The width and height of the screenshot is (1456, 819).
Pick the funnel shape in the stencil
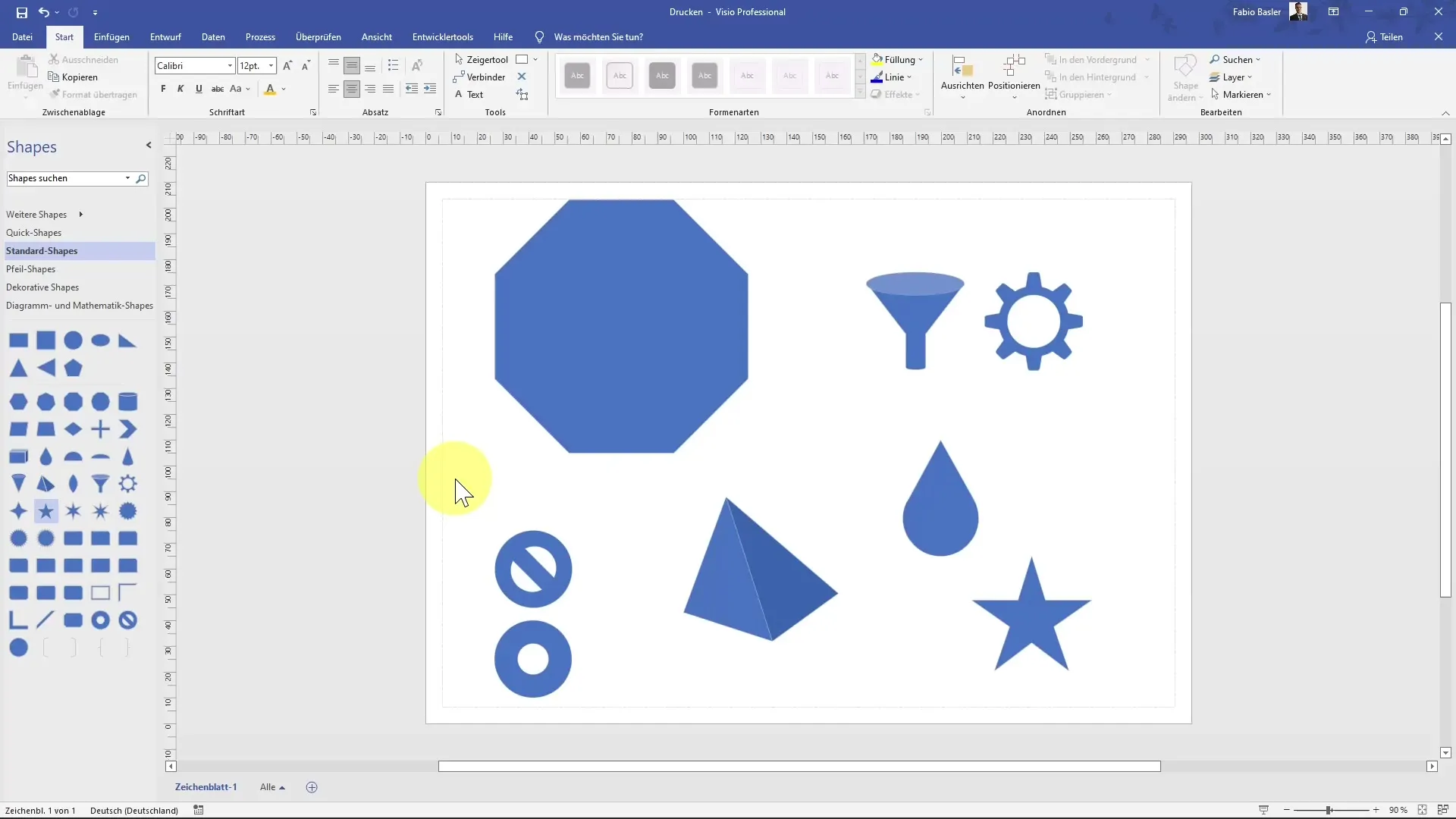coord(100,483)
